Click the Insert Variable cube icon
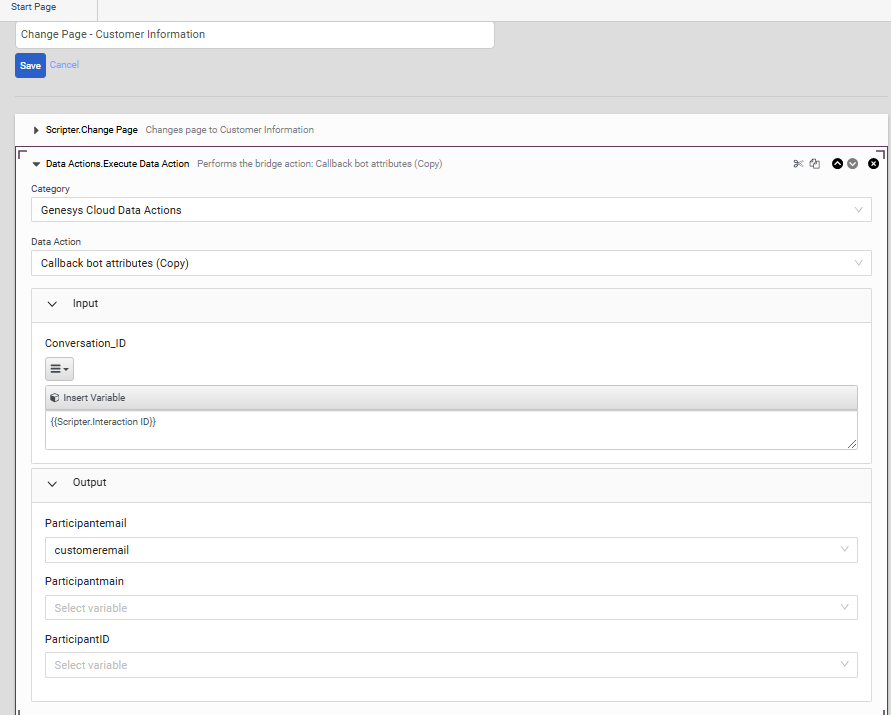The image size is (891, 715). coord(55,398)
